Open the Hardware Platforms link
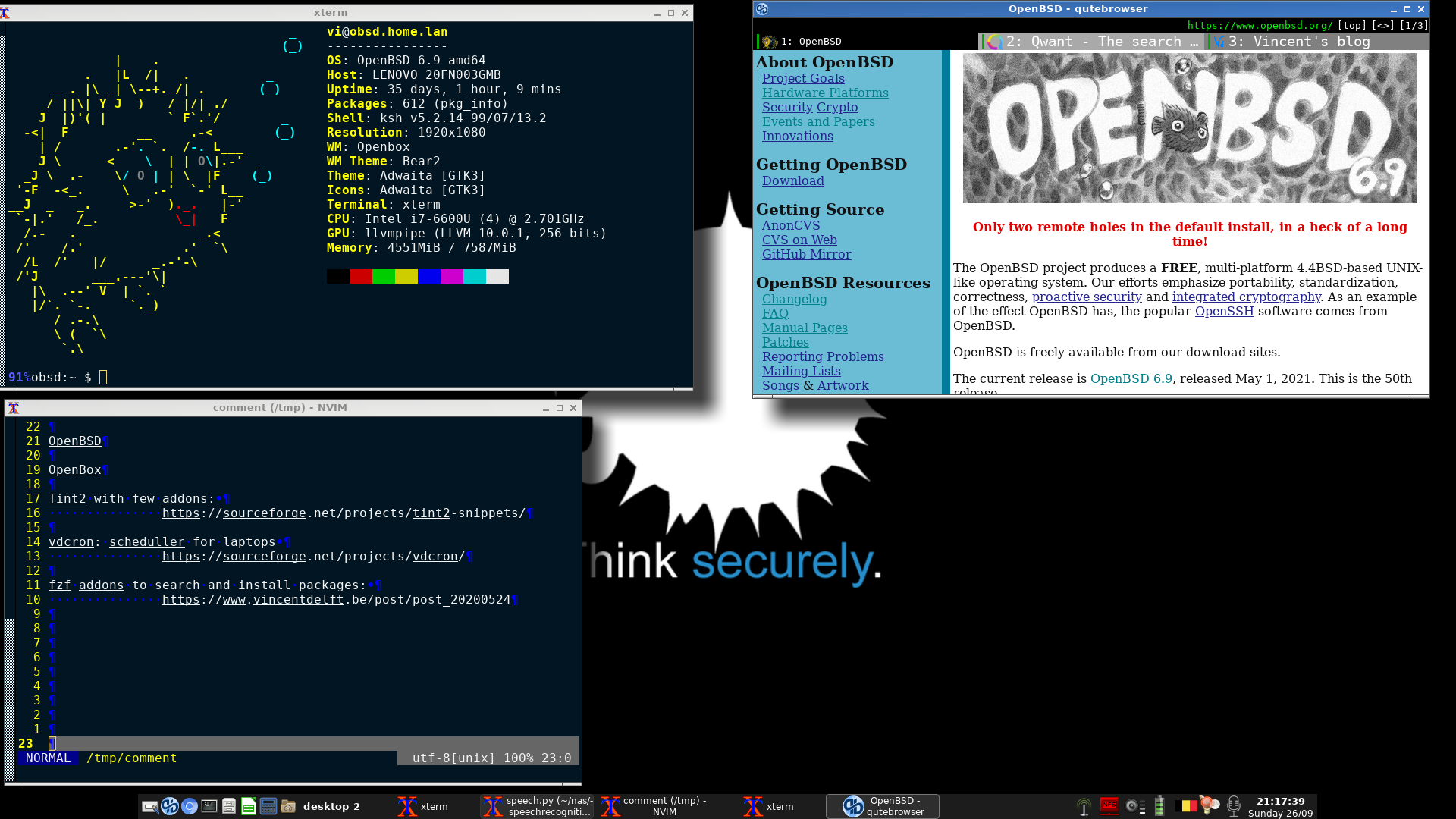 pyautogui.click(x=825, y=93)
